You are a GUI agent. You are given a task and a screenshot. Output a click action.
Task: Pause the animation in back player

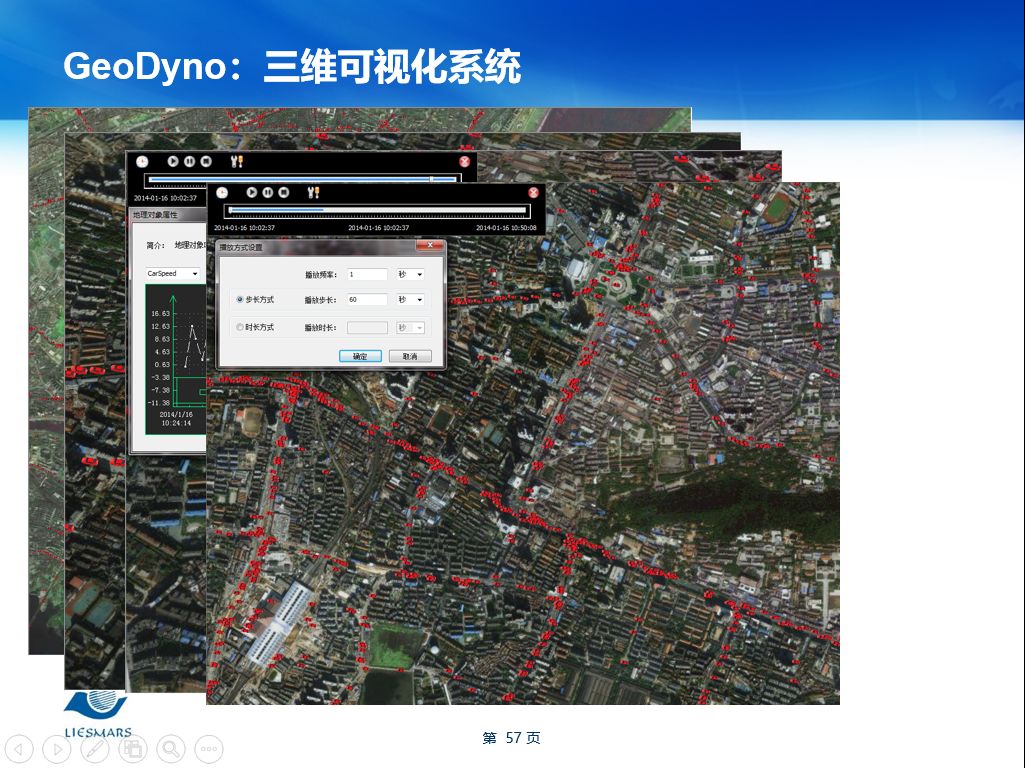point(190,161)
